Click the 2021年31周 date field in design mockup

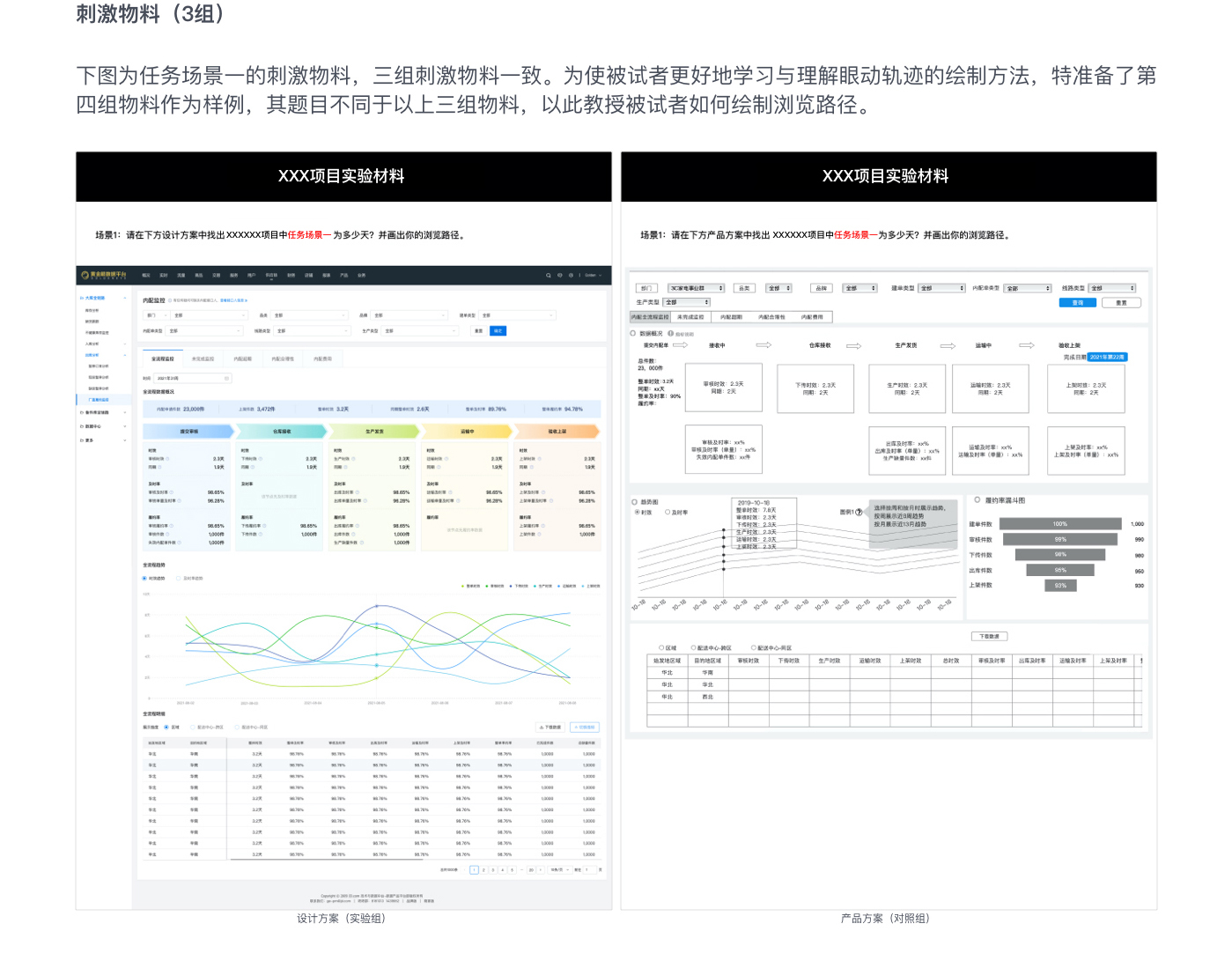[193, 378]
